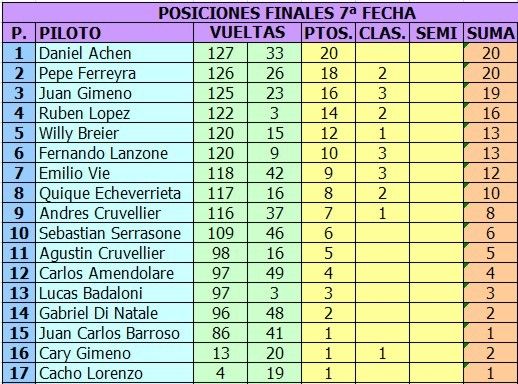Screen dimensions: 518x384
Task: Click the Daniel Achen name cell
Action: (x=114, y=53)
